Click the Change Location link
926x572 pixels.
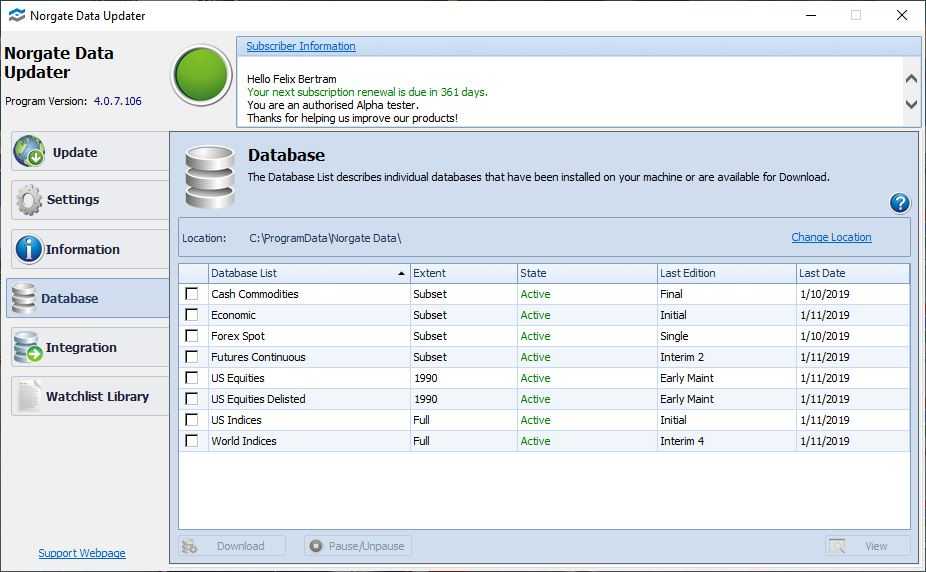click(831, 237)
